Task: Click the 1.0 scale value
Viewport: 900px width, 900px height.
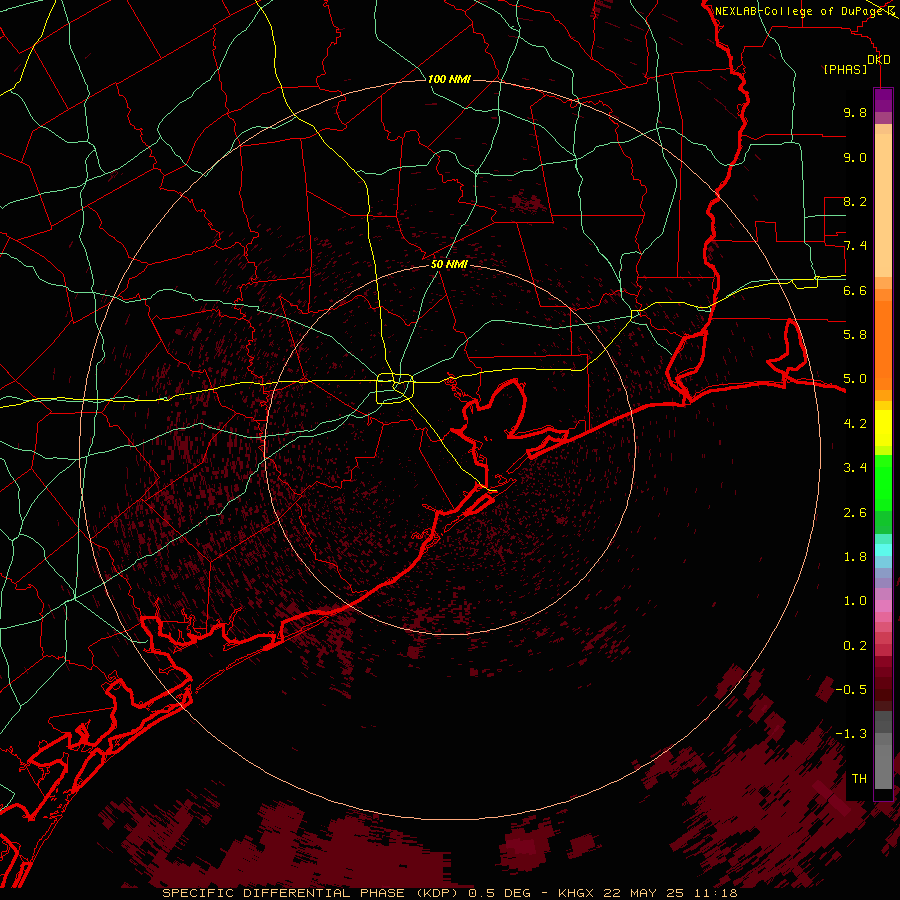Action: (x=855, y=601)
